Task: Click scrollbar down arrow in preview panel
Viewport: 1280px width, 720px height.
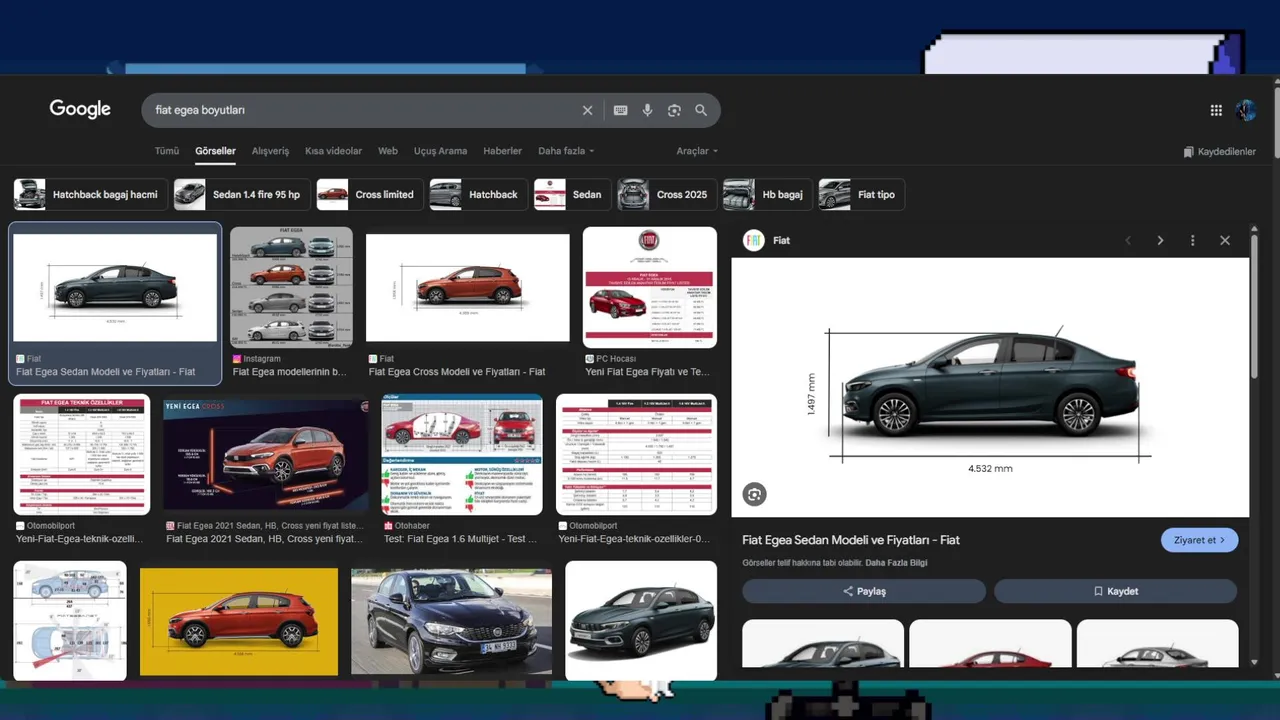Action: click(1255, 662)
